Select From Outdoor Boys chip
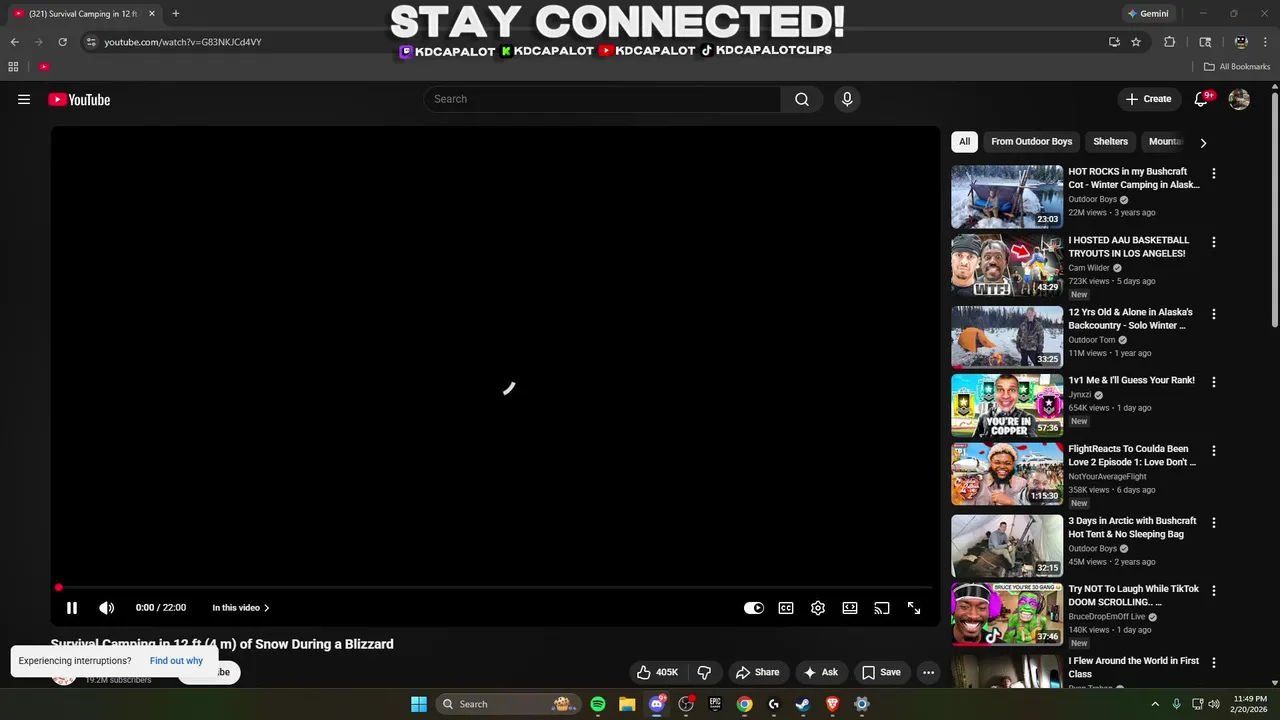 point(1031,142)
